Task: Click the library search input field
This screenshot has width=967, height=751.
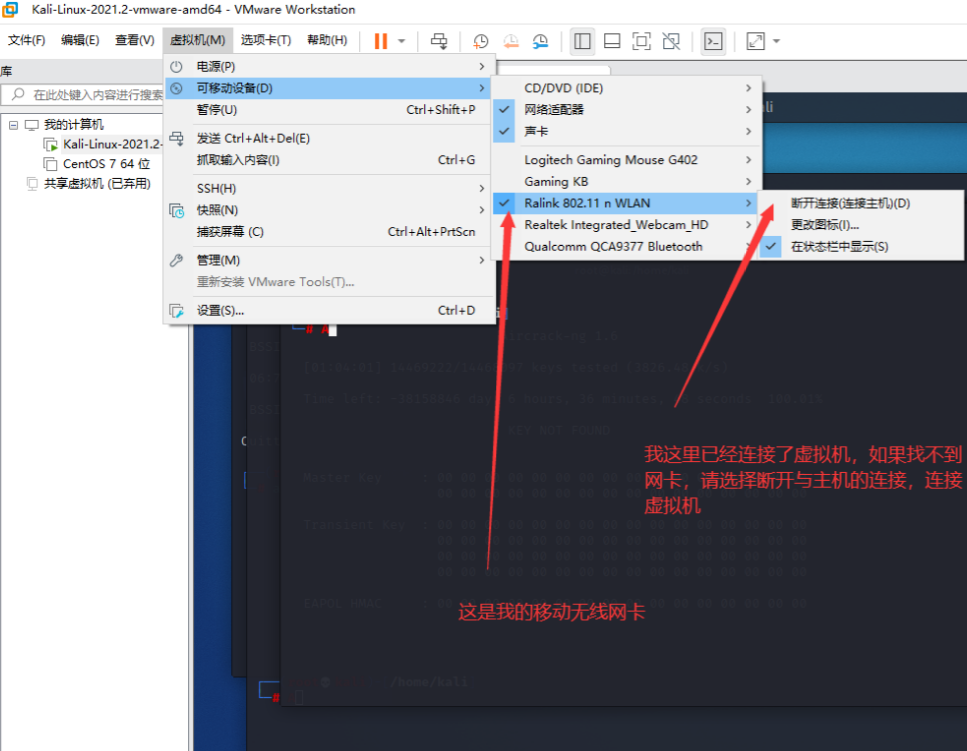Action: pyautogui.click(x=95, y=95)
